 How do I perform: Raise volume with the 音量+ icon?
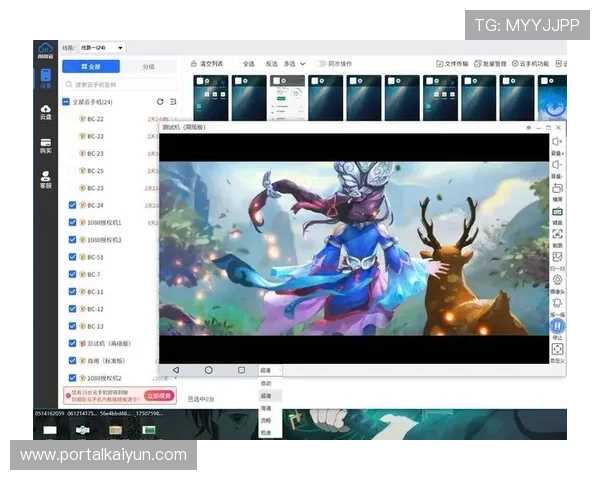click(557, 142)
